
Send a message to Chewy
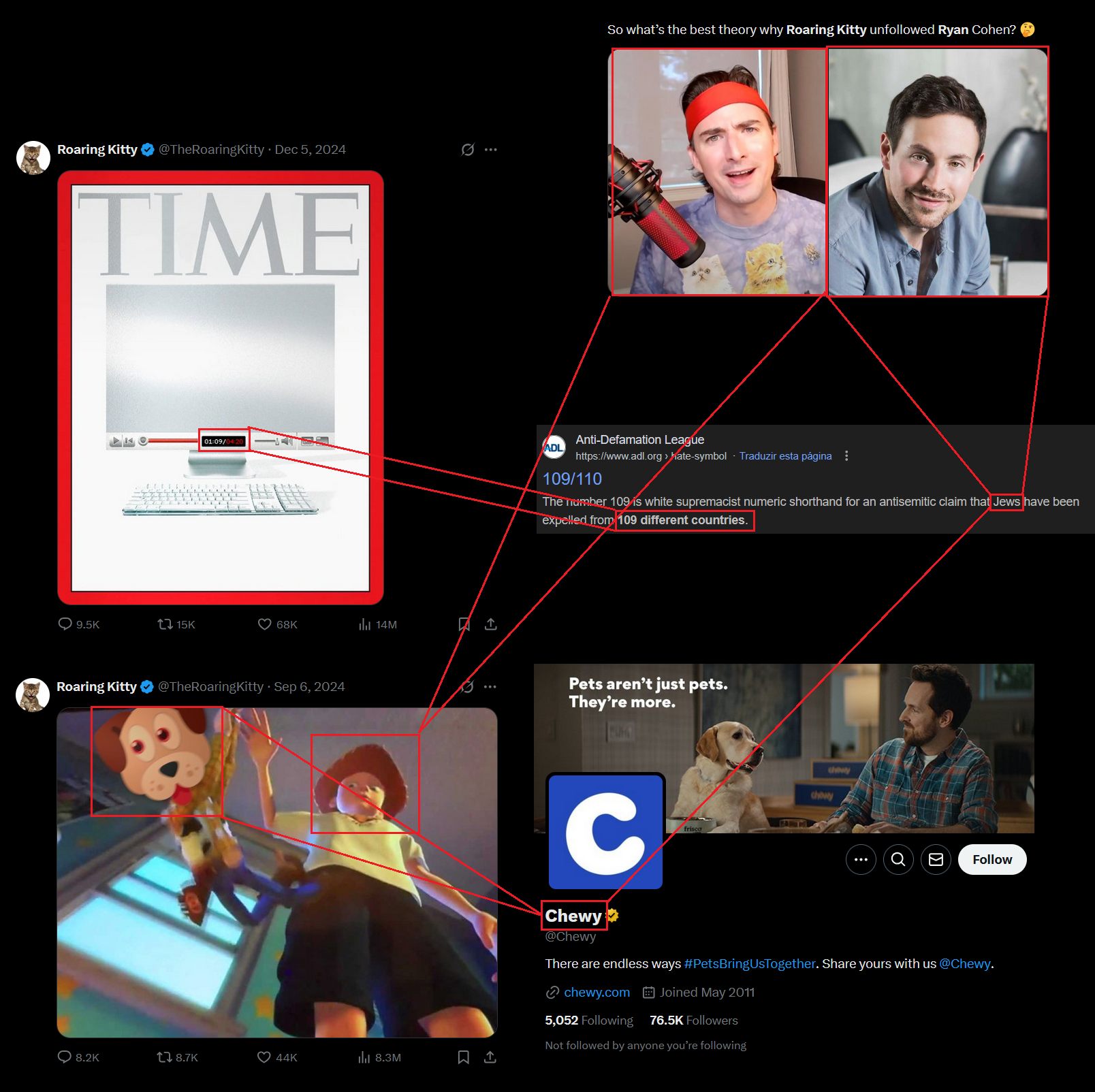936,859
